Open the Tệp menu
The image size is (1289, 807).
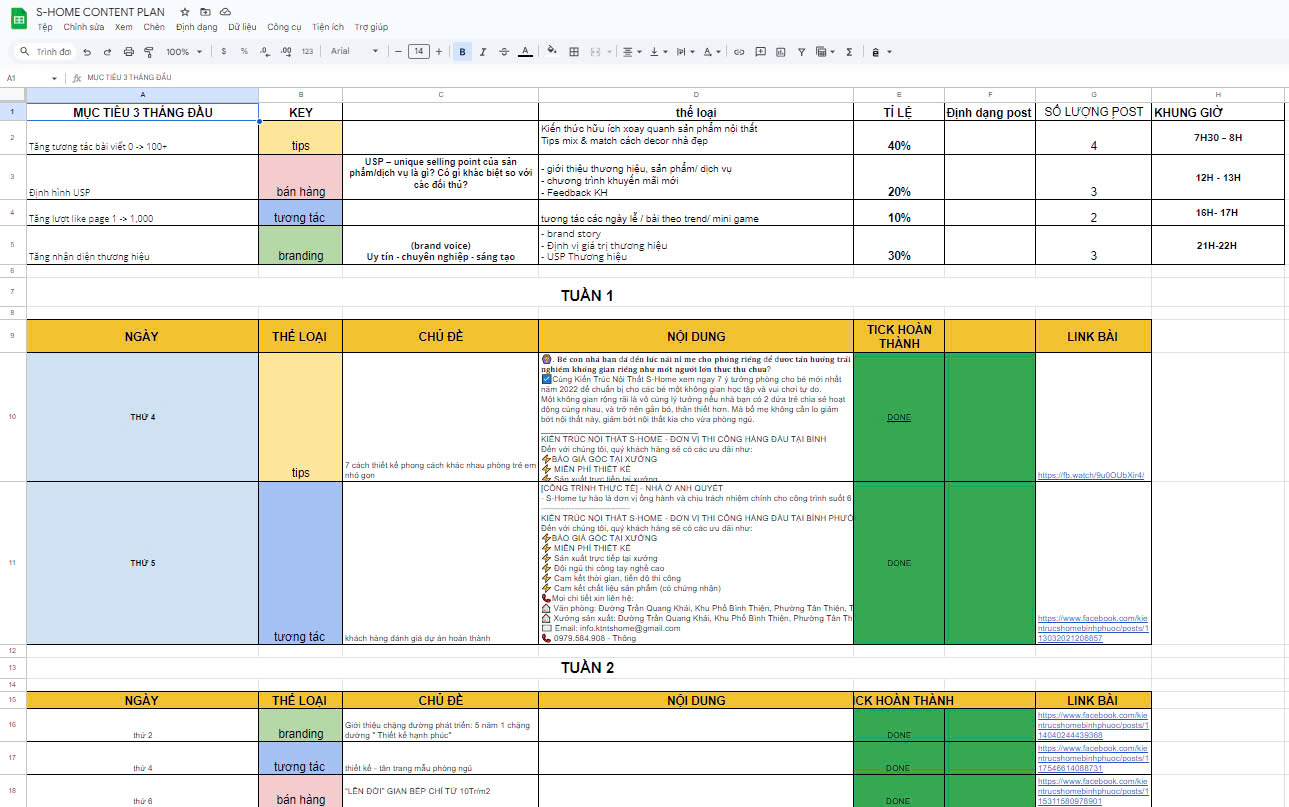pyautogui.click(x=45, y=27)
